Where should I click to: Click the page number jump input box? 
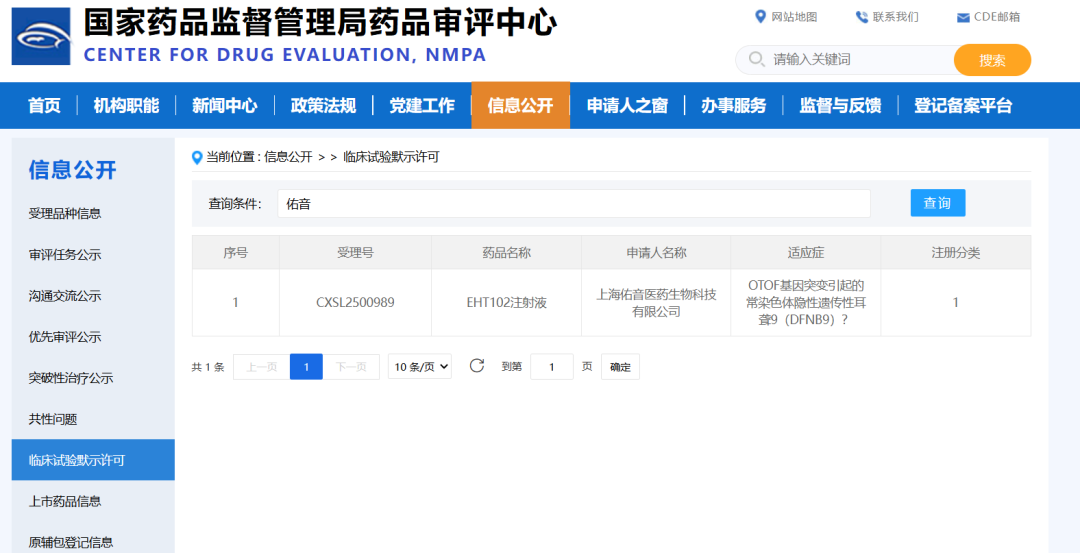click(551, 367)
